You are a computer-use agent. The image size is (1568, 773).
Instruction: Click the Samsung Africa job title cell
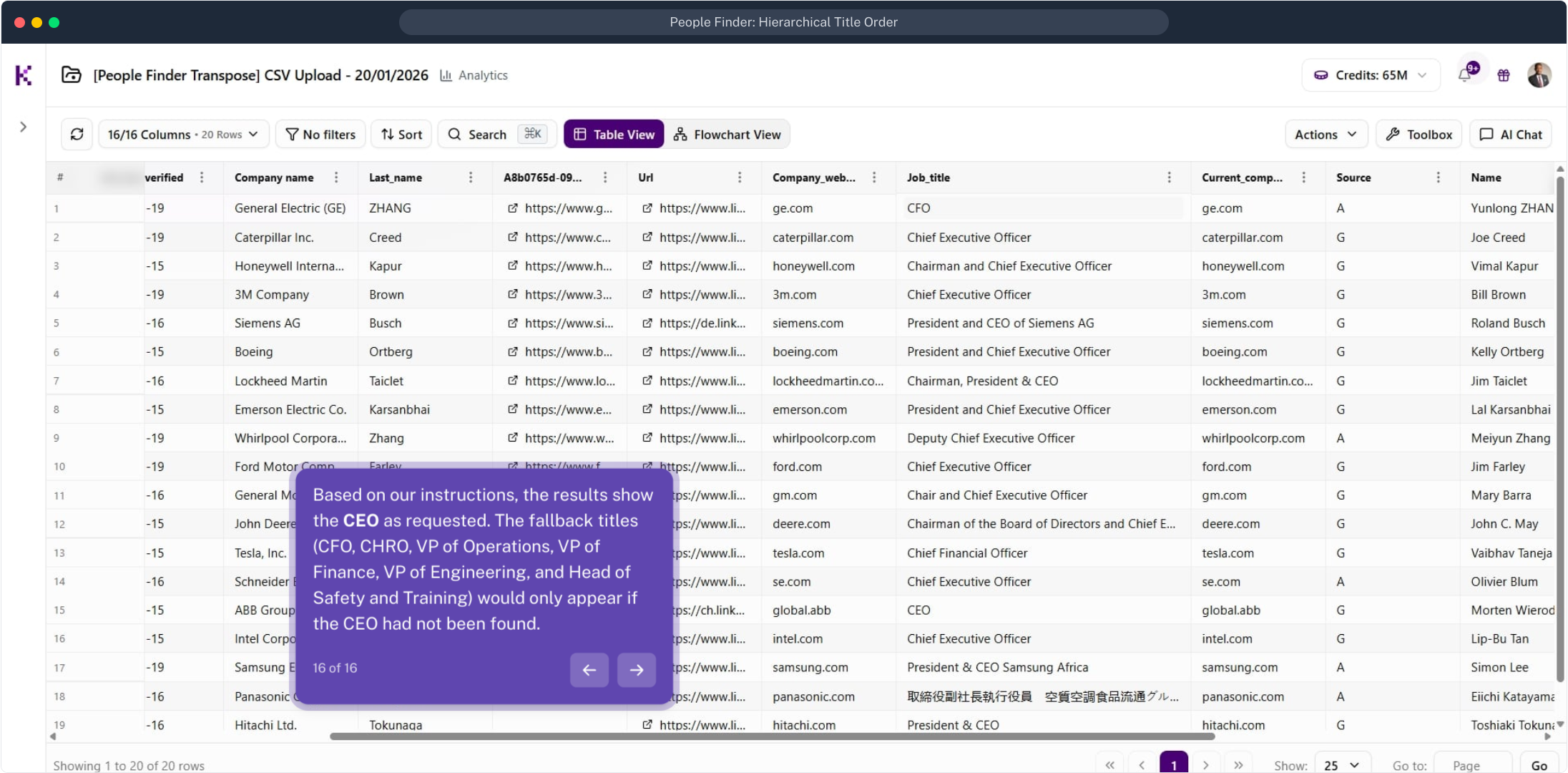[1043, 668]
